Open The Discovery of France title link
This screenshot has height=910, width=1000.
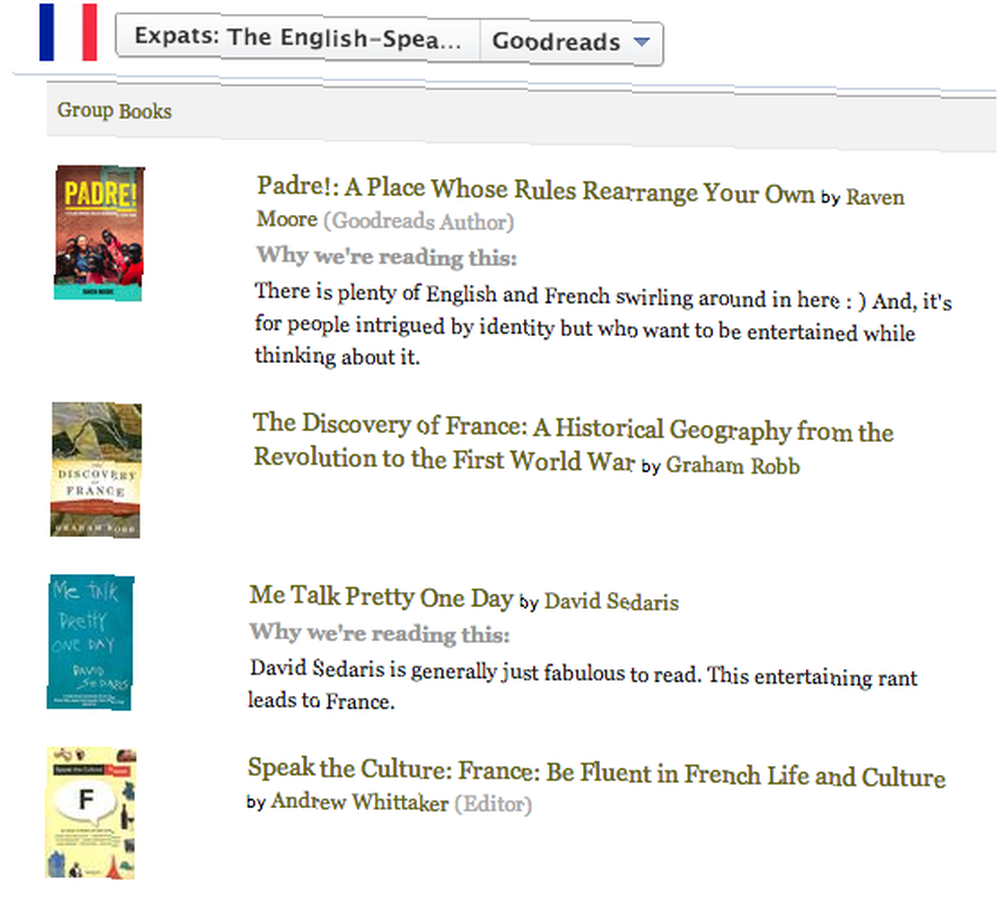(x=573, y=441)
